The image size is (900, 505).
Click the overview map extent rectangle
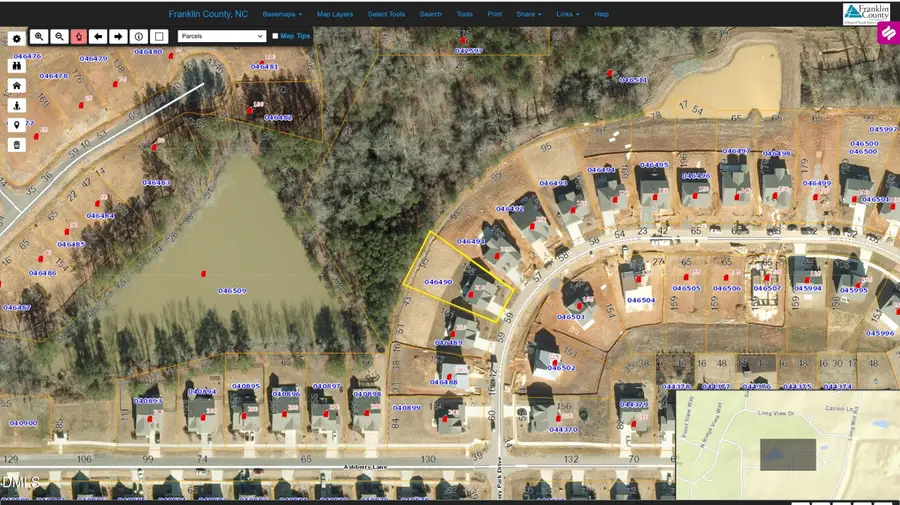(788, 454)
